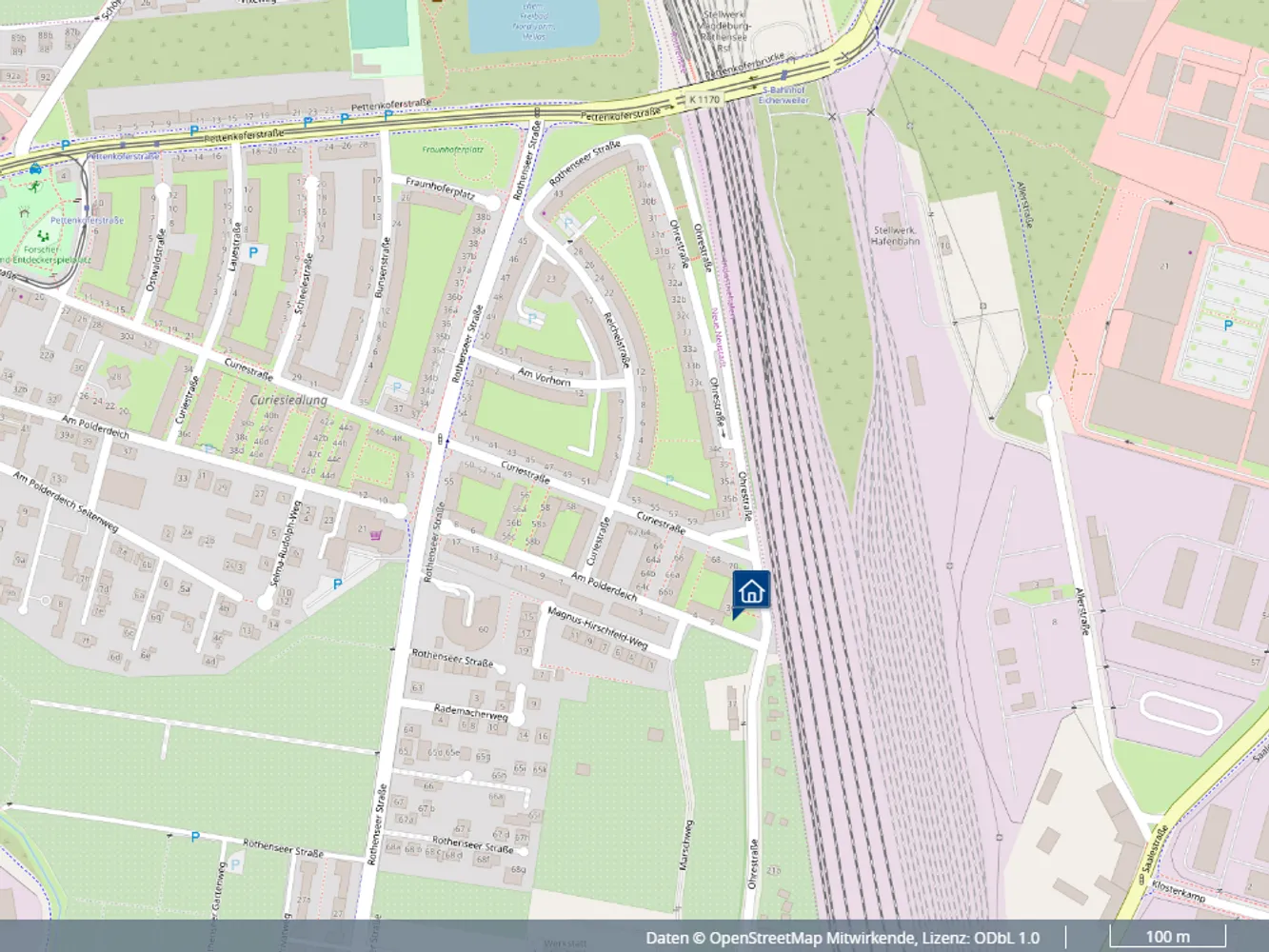Click the Ostwaldstraße street label
The image size is (1269, 952).
[x=155, y=262]
